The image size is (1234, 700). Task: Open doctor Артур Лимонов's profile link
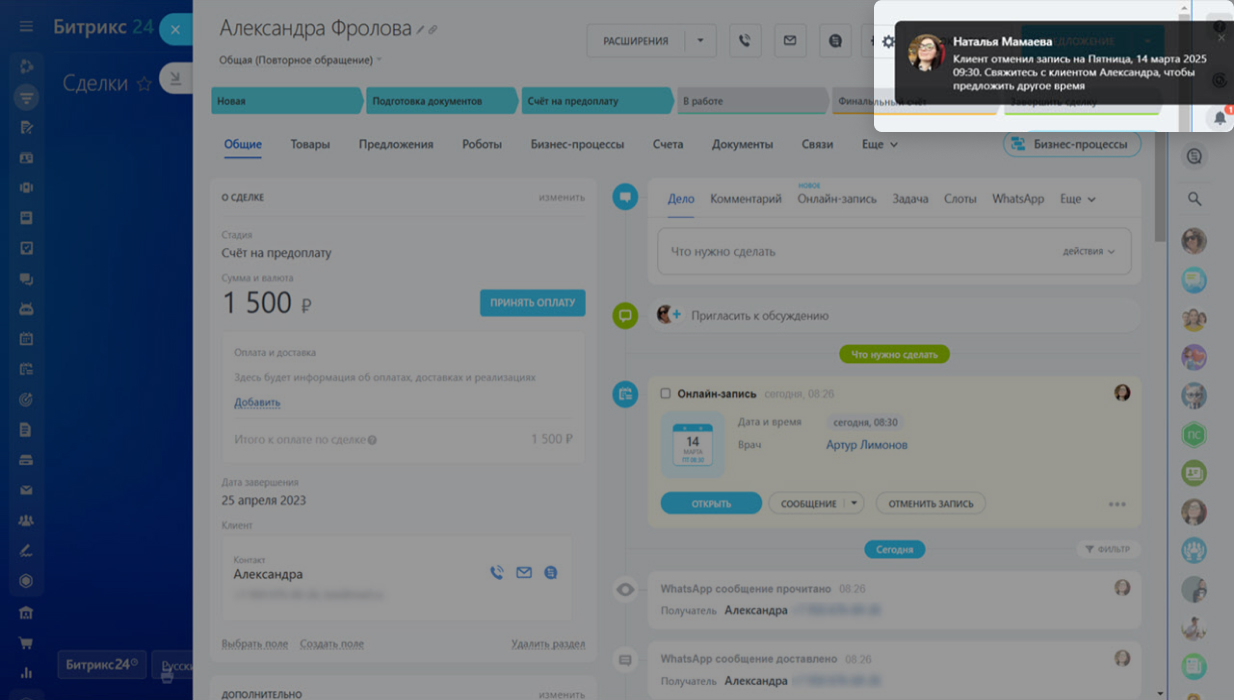pos(867,445)
